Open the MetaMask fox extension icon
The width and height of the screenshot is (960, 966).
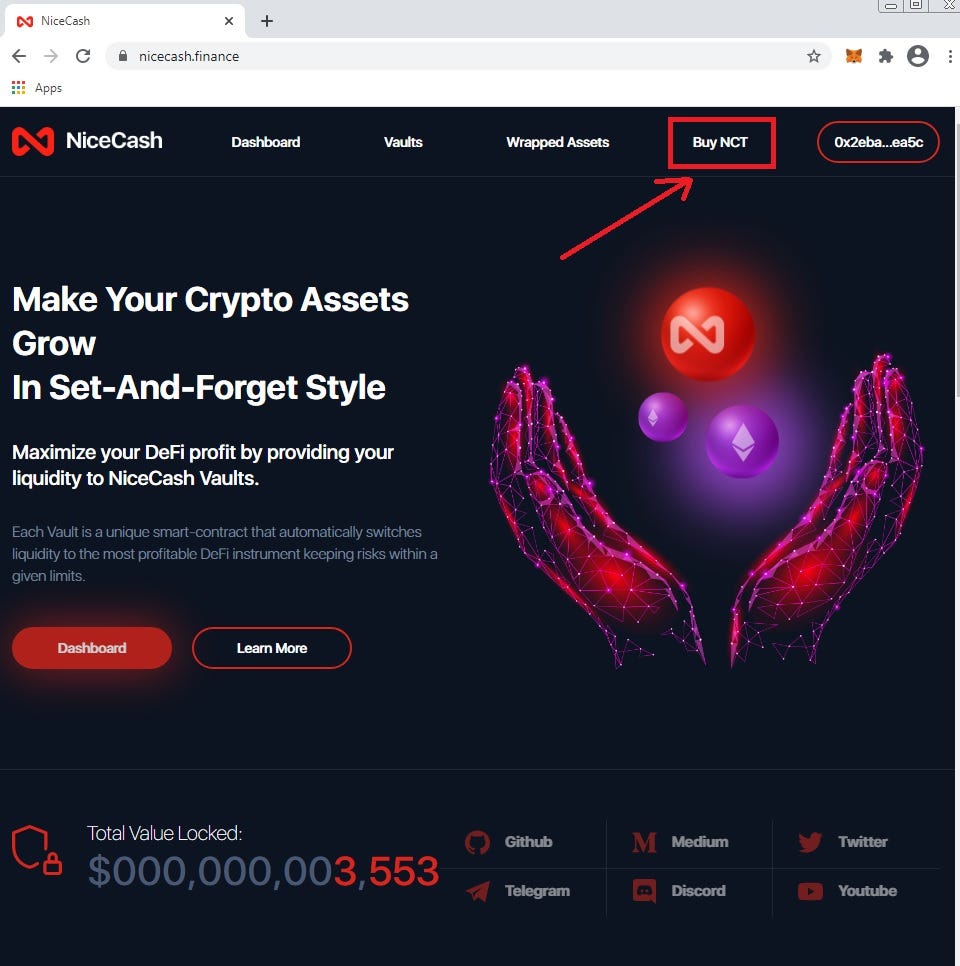(853, 56)
